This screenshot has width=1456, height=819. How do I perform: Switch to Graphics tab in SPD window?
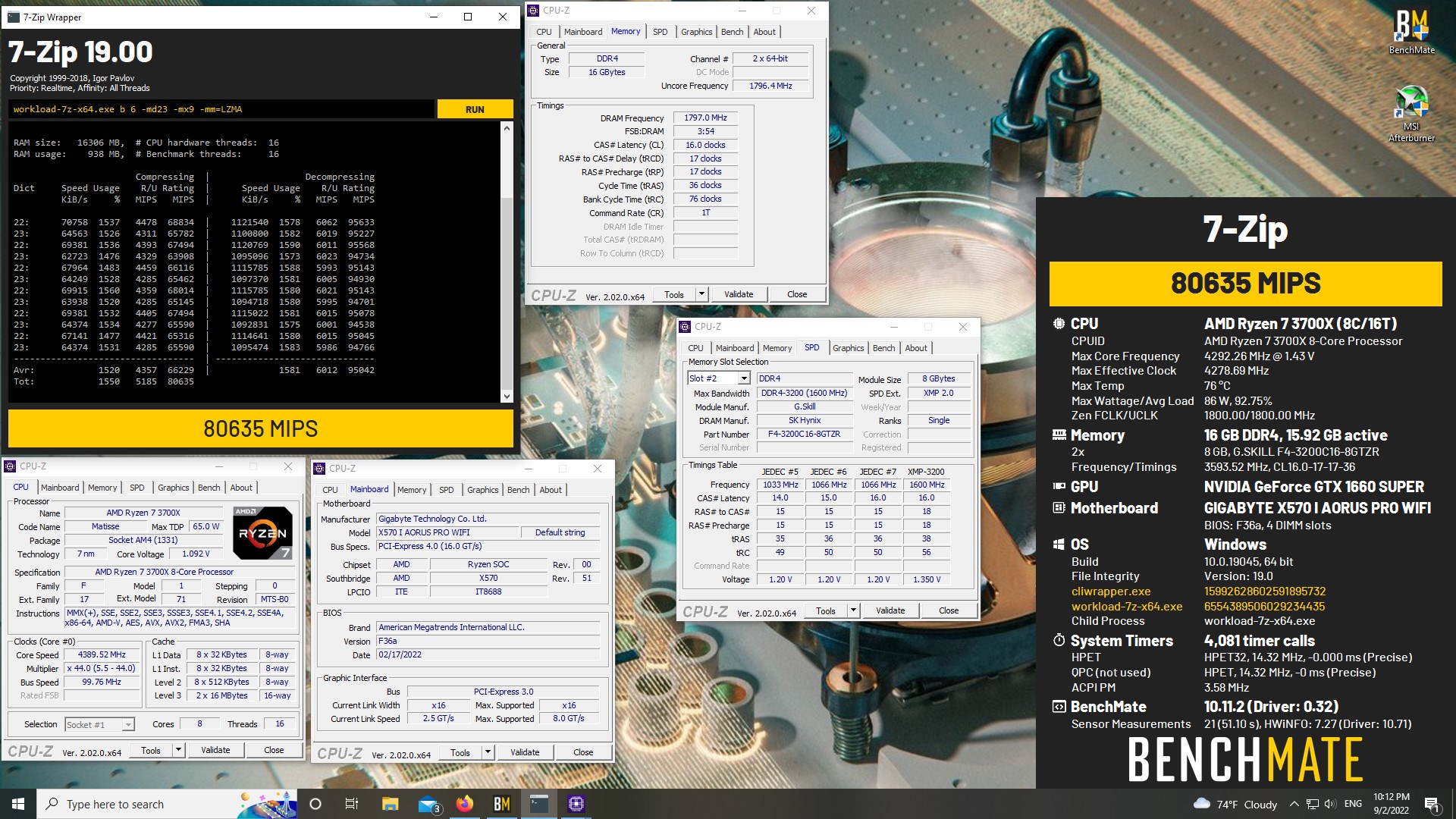coord(848,348)
